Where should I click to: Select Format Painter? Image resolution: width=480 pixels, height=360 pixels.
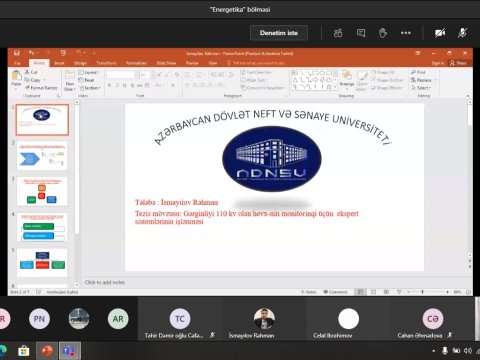point(41,88)
